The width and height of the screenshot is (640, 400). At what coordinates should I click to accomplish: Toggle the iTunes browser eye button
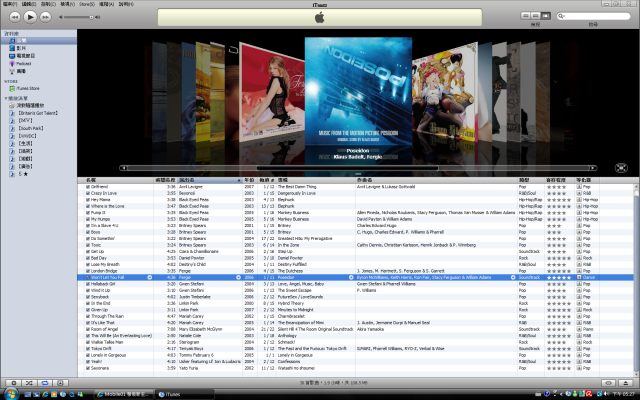[x=608, y=383]
